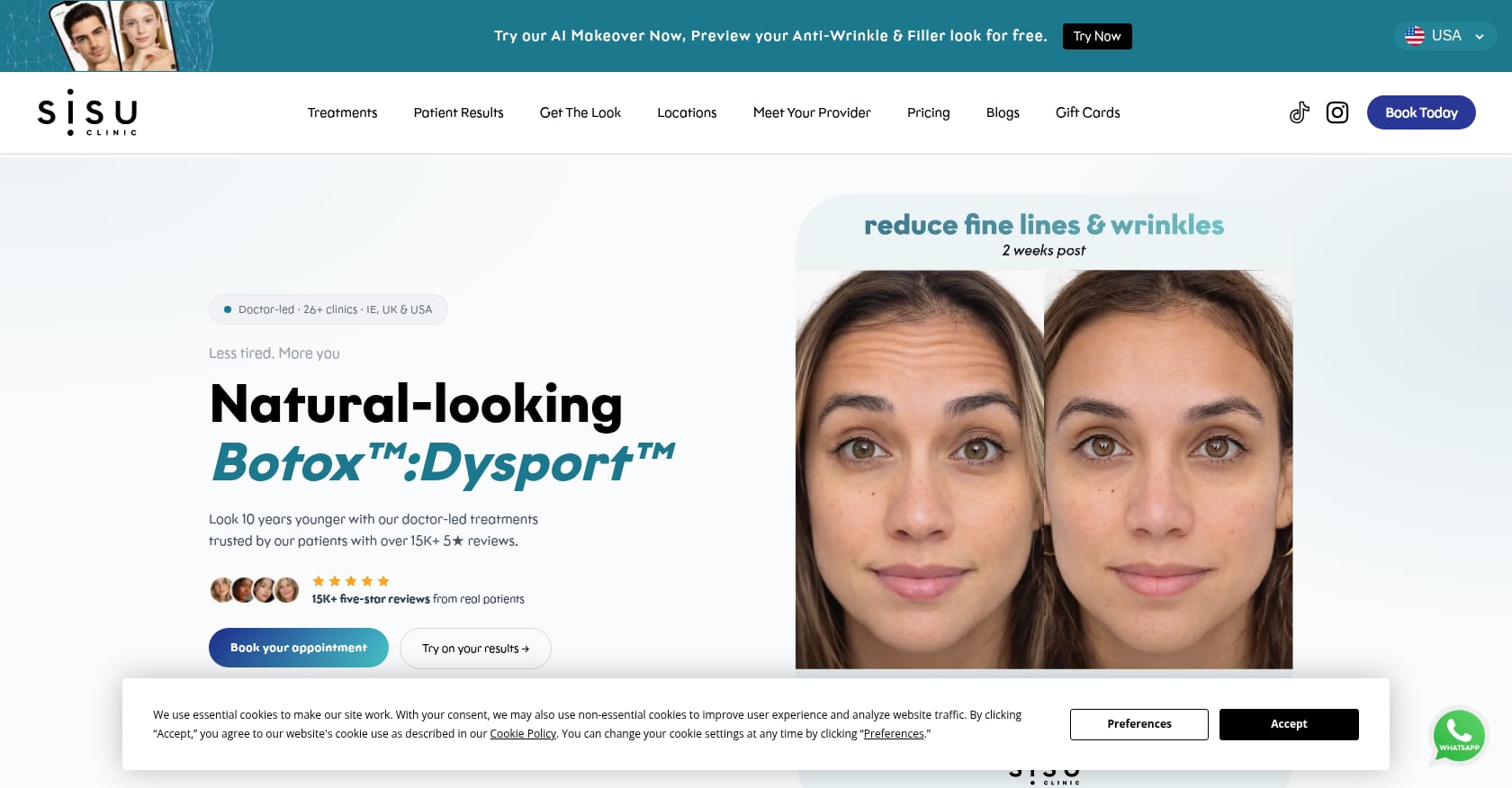Open Get The Look page
Screen dimensions: 1512x788
point(580,112)
